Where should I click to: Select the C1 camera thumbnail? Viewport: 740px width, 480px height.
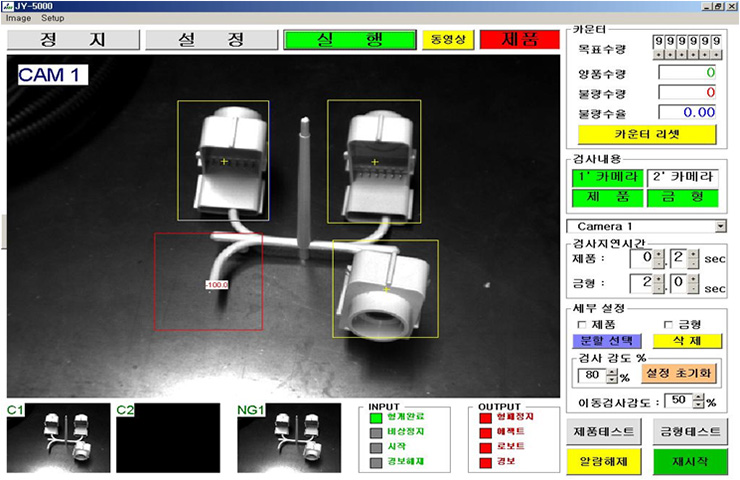(x=56, y=438)
